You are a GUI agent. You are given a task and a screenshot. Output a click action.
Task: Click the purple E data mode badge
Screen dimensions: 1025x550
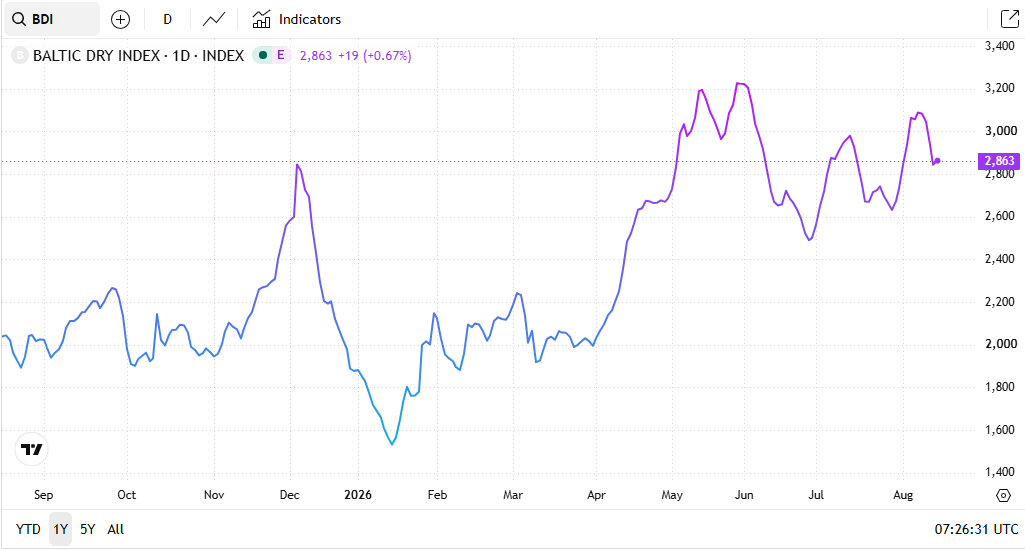point(281,56)
